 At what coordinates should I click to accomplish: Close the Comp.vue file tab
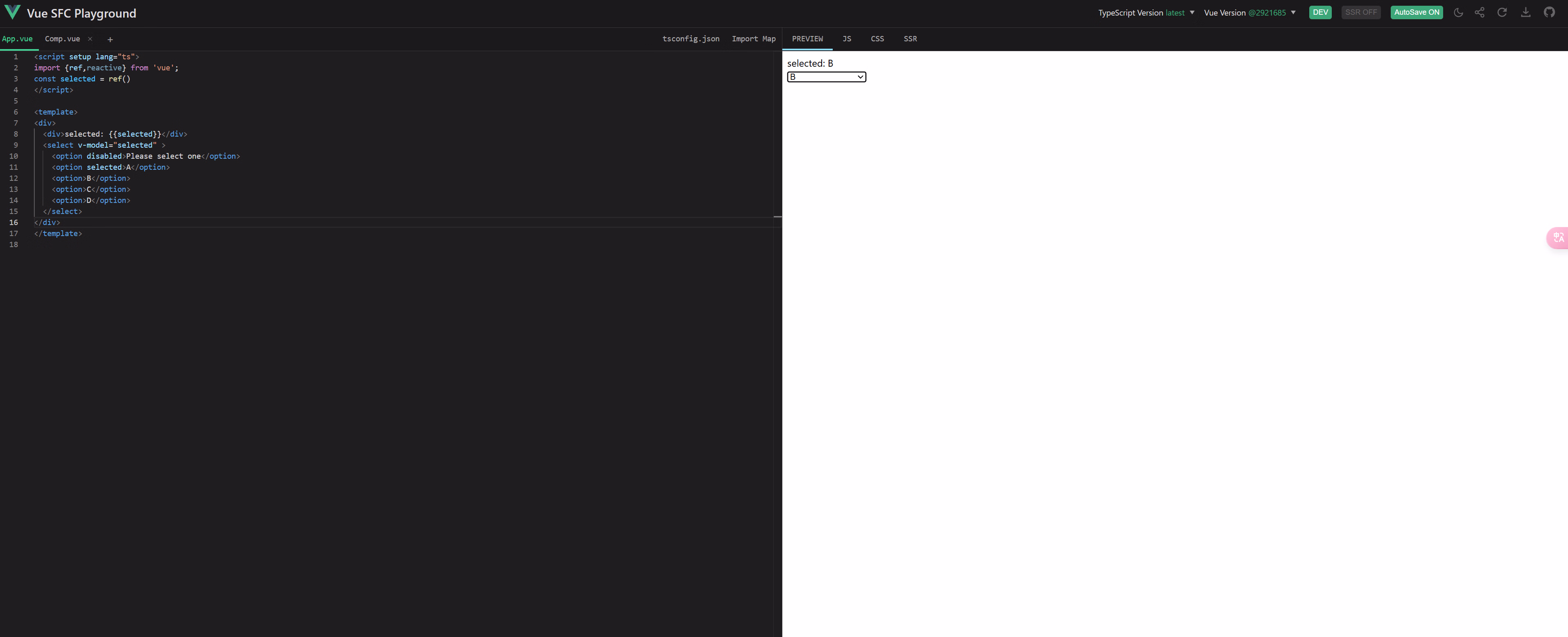(90, 39)
